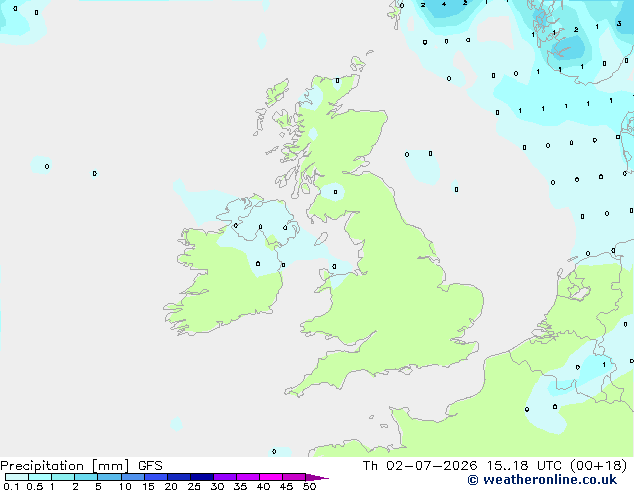
Task: Click the legend label '0.1'
Action: coord(11,486)
